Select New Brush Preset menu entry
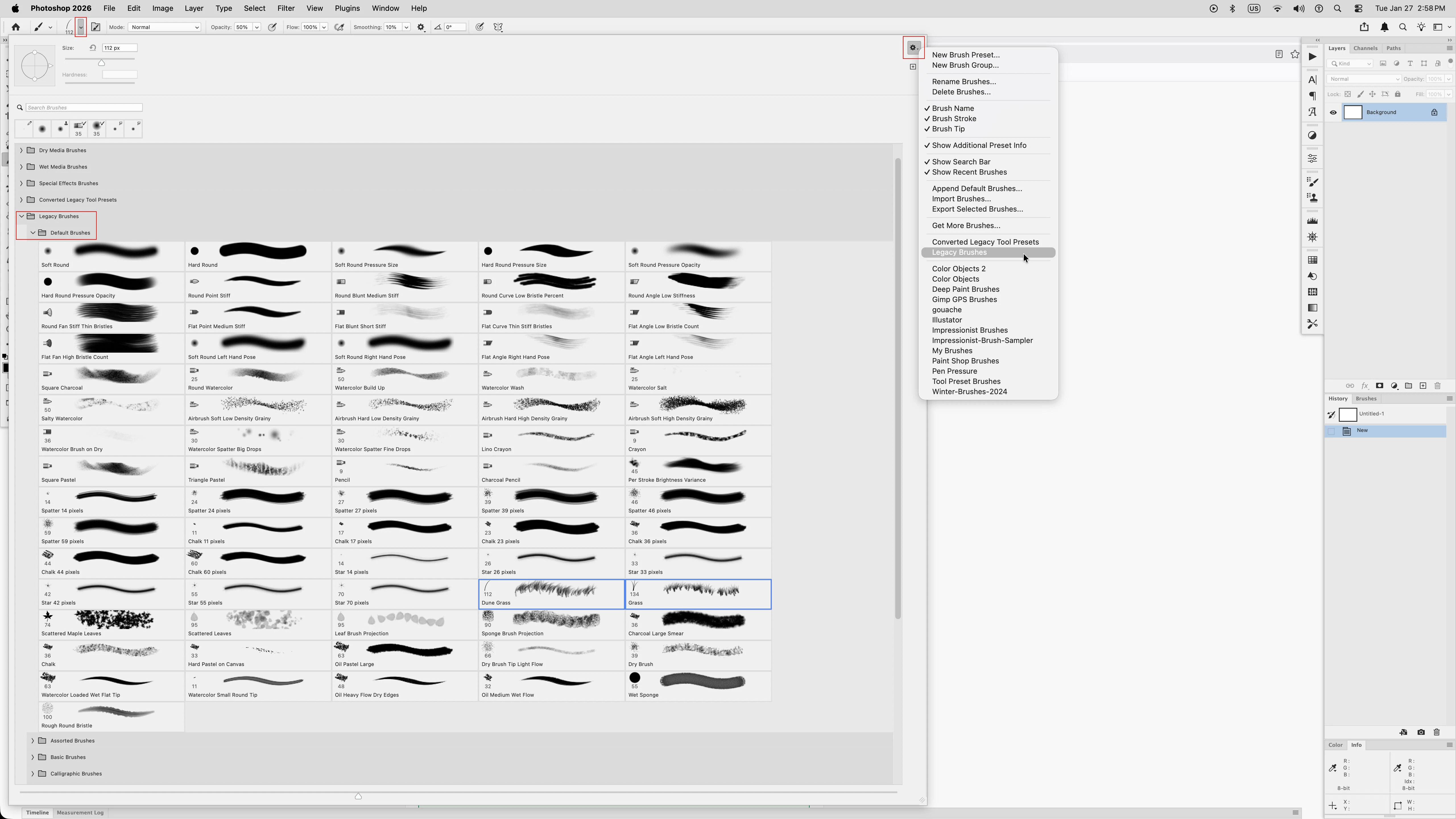 (x=965, y=55)
